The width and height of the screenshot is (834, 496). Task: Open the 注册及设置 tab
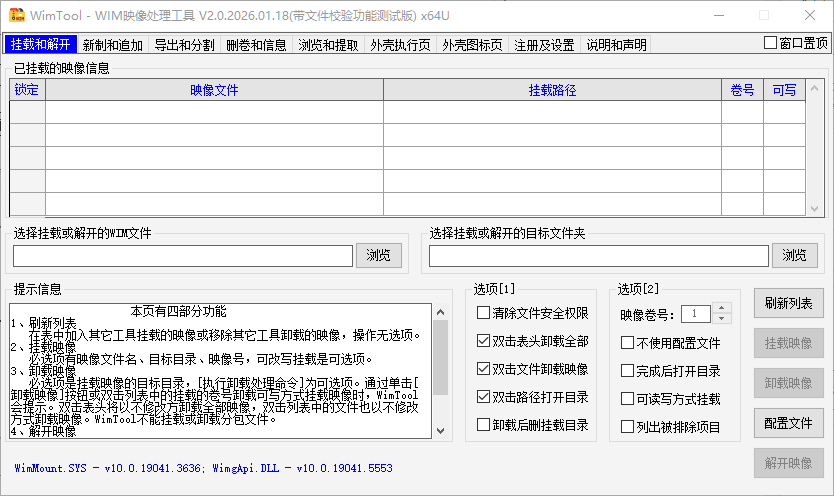point(544,45)
